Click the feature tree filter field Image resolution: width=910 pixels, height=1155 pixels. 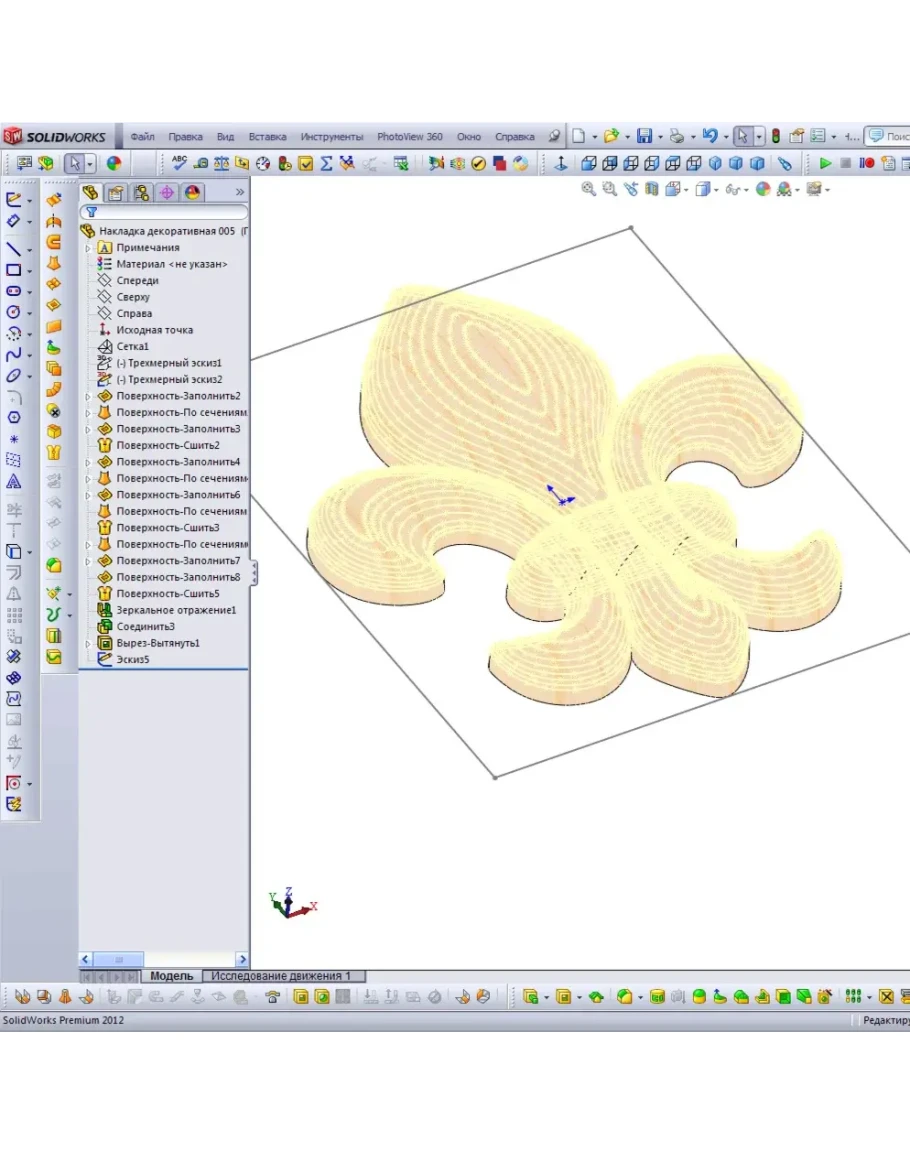coord(170,212)
